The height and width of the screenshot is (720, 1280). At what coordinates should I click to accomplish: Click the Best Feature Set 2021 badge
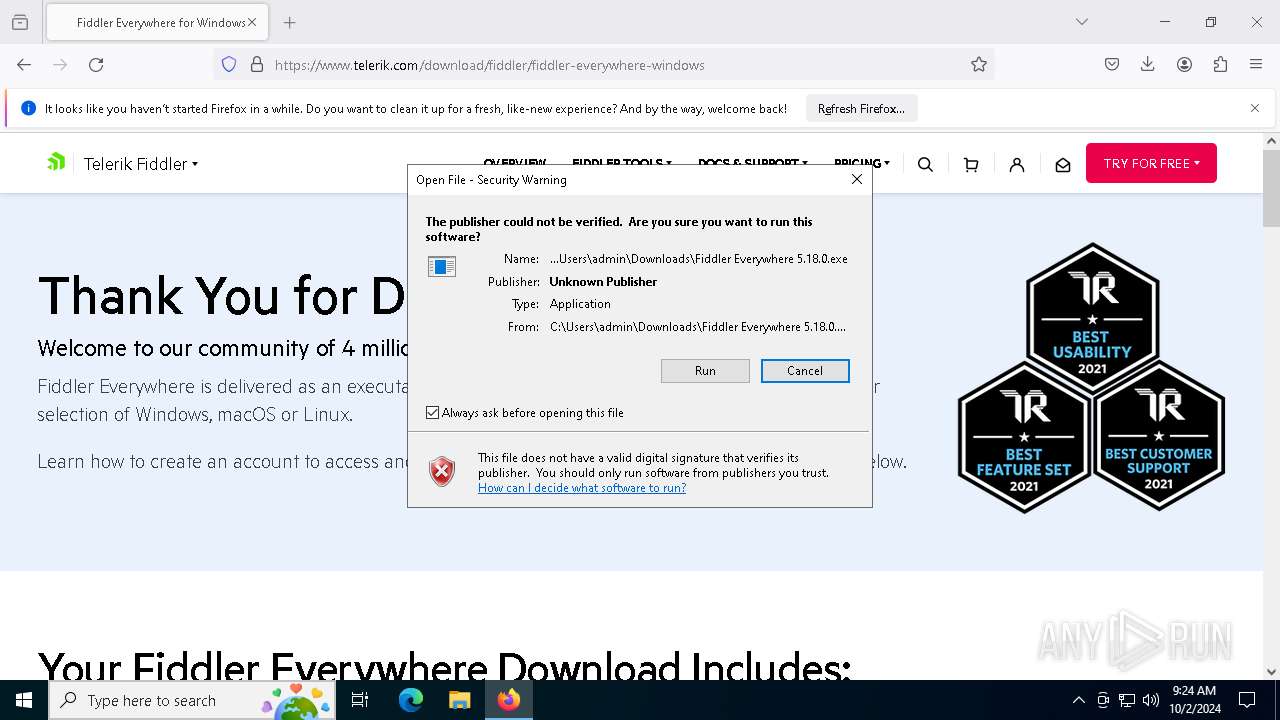coord(1024,437)
